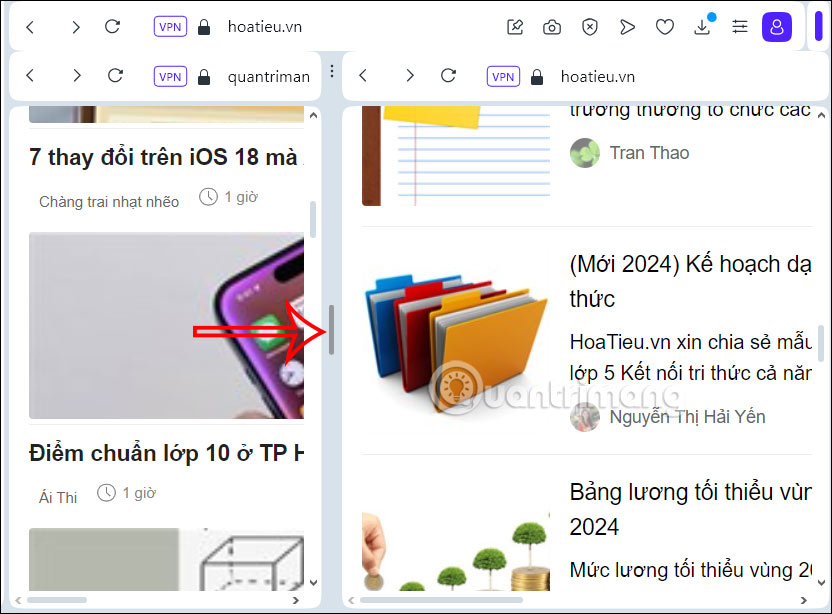Click left pane scroll down arrow

coord(313,583)
